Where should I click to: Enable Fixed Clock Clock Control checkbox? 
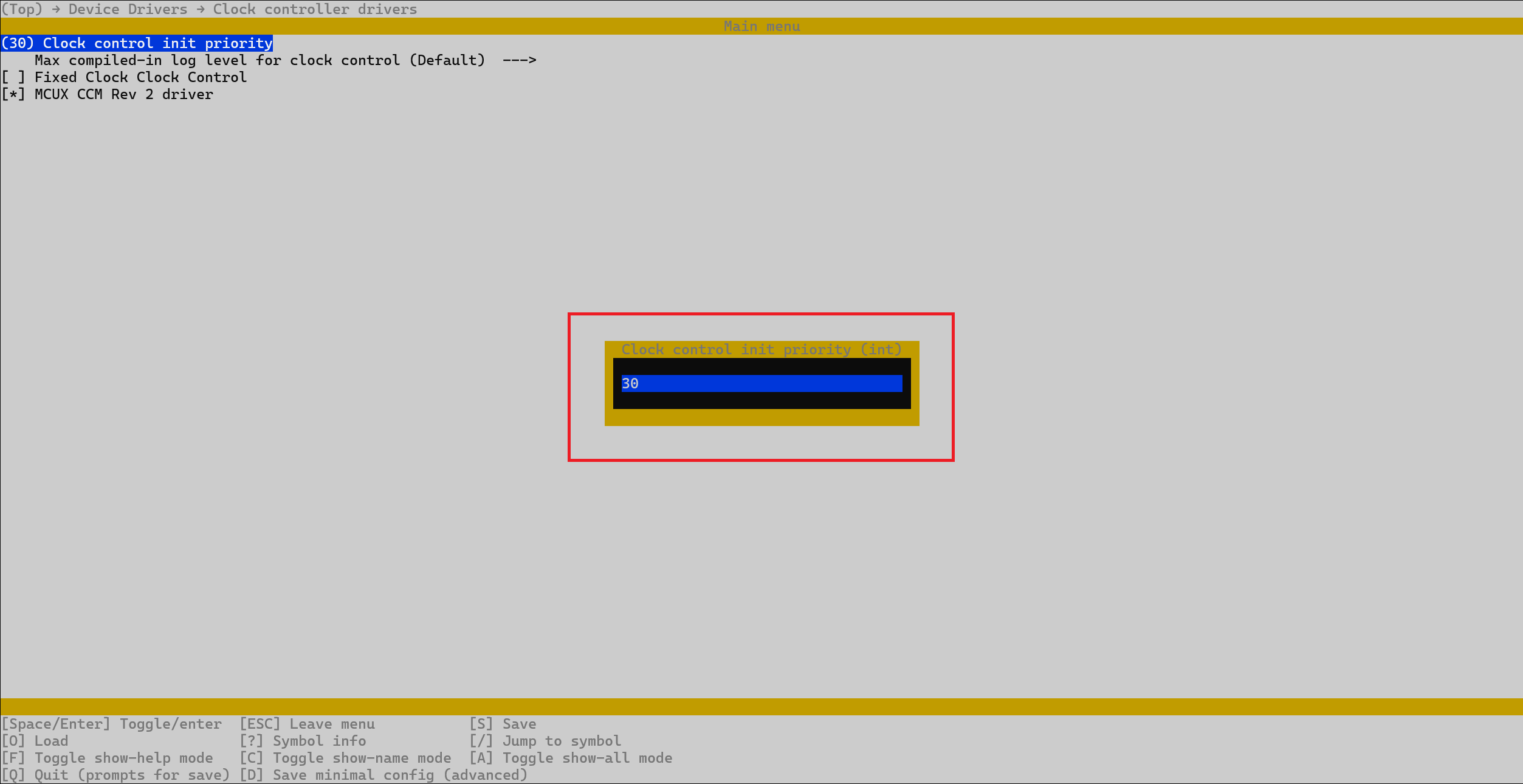tap(13, 77)
